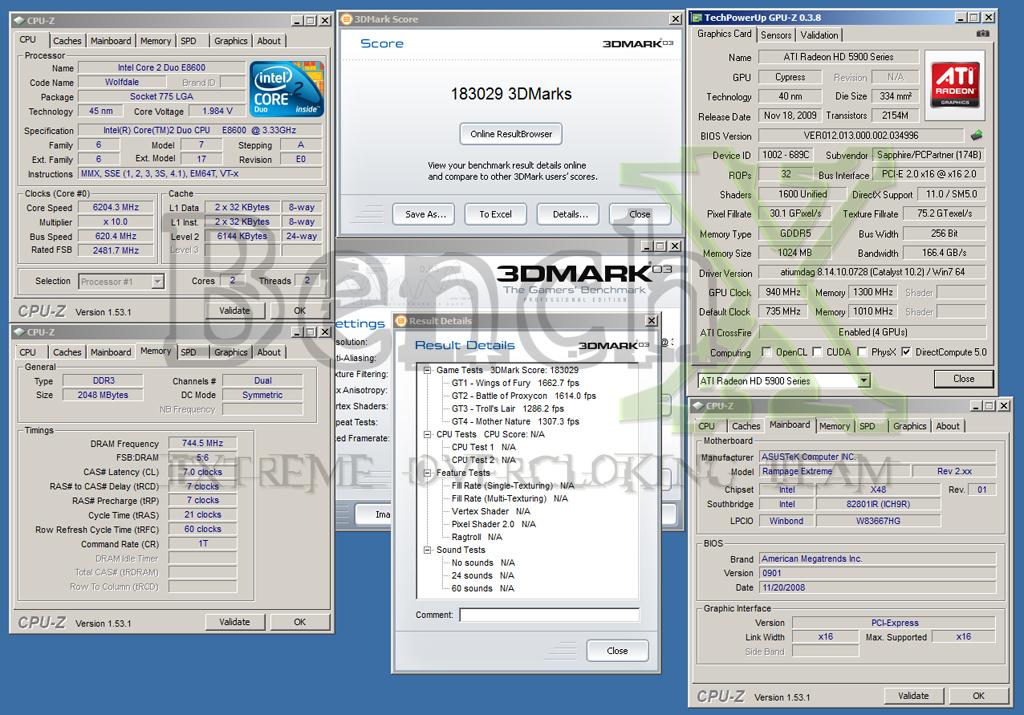
Task: Collapse the Game Tests tree node
Action: tap(427, 370)
